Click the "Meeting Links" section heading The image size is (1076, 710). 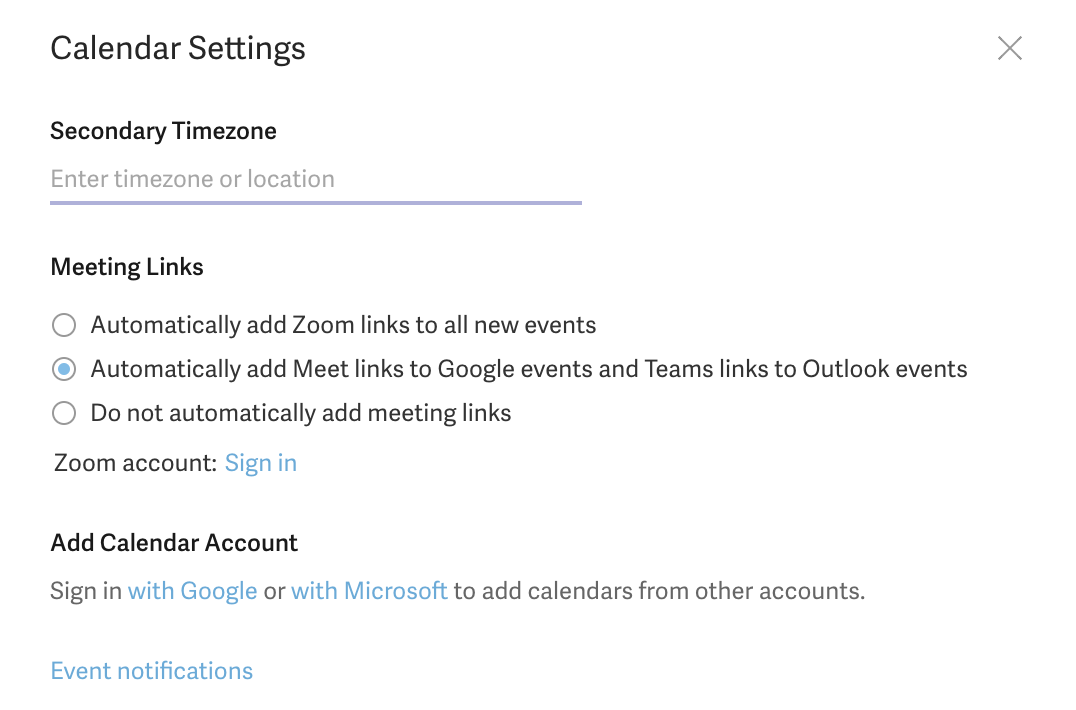pyautogui.click(x=127, y=268)
